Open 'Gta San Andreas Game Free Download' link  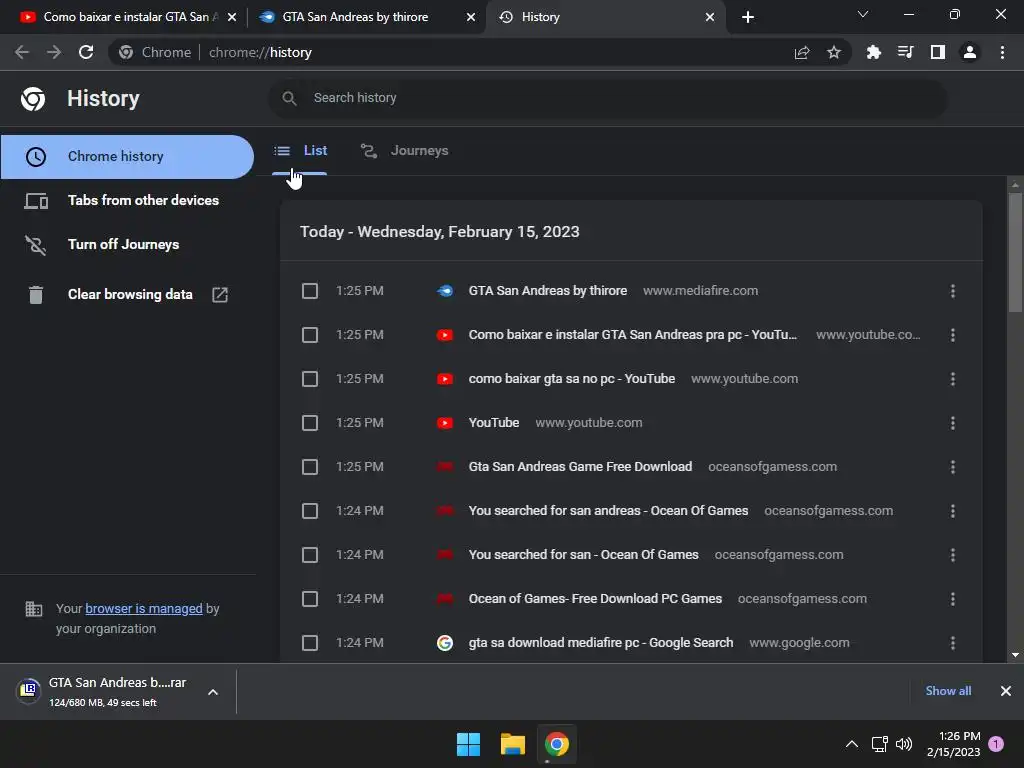pos(580,467)
